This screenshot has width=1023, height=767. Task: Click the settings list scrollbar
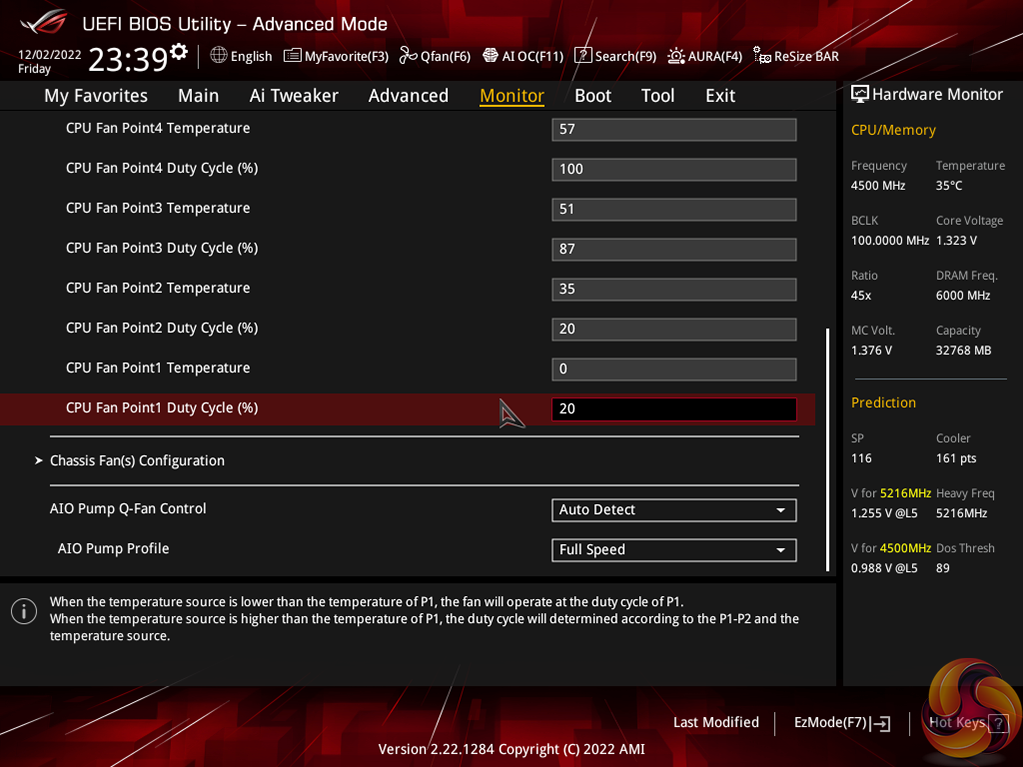click(827, 449)
